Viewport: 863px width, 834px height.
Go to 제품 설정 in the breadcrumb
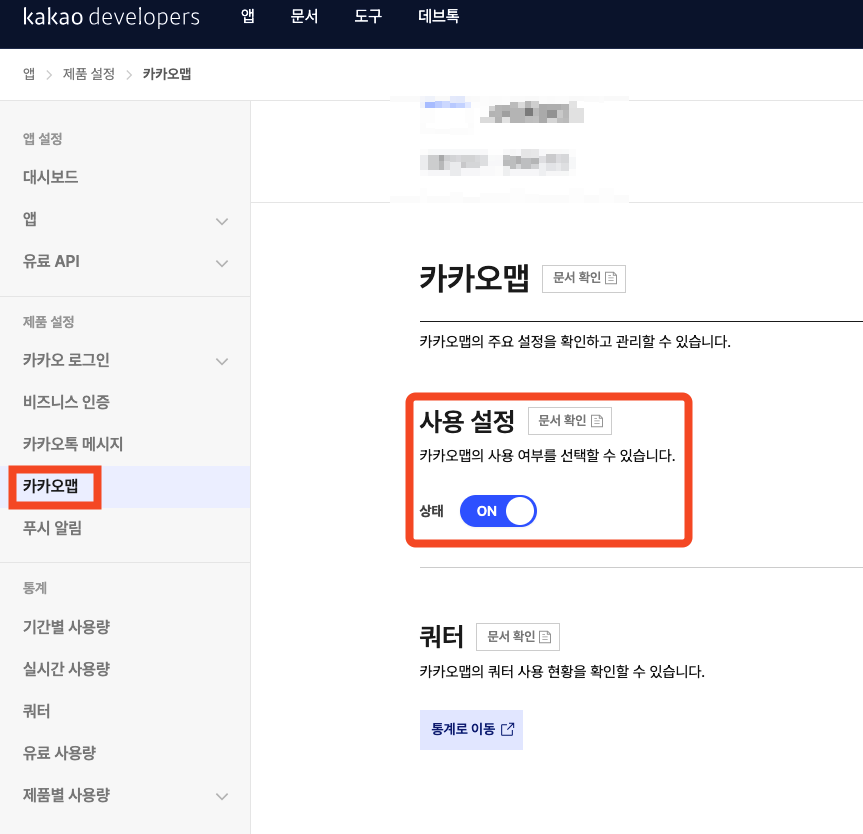point(89,74)
